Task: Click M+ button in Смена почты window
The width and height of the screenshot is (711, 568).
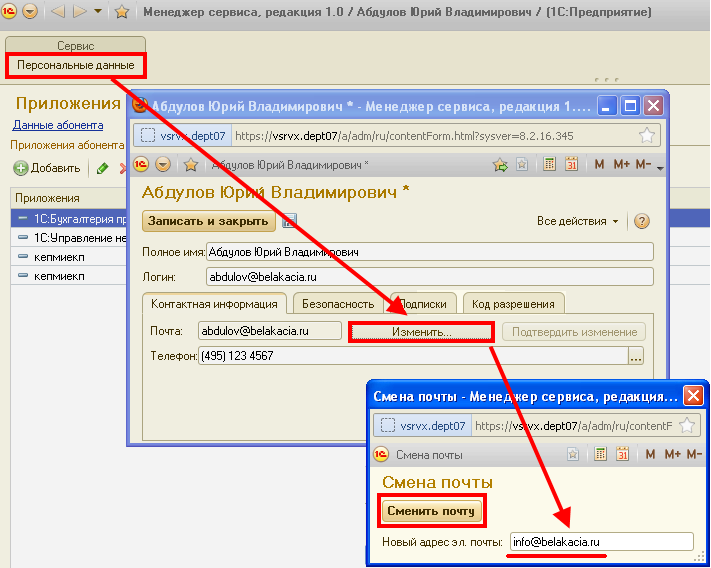Action: (x=672, y=454)
